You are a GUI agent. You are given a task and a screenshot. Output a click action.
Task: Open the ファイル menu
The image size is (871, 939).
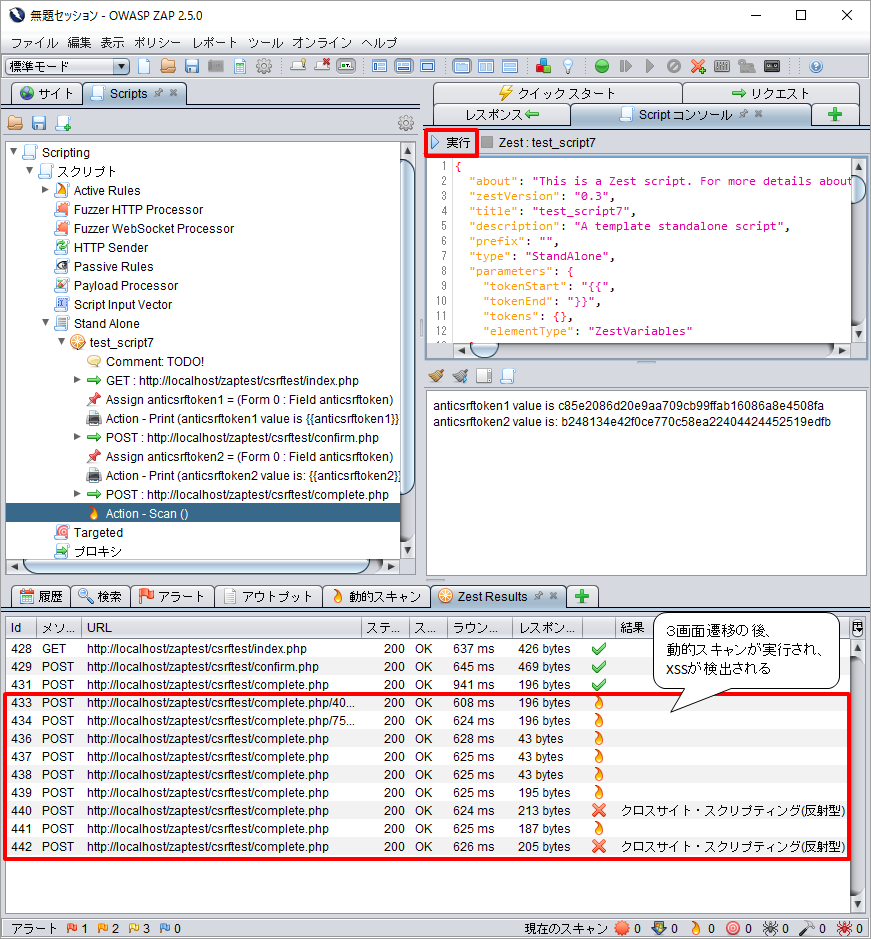coord(34,43)
